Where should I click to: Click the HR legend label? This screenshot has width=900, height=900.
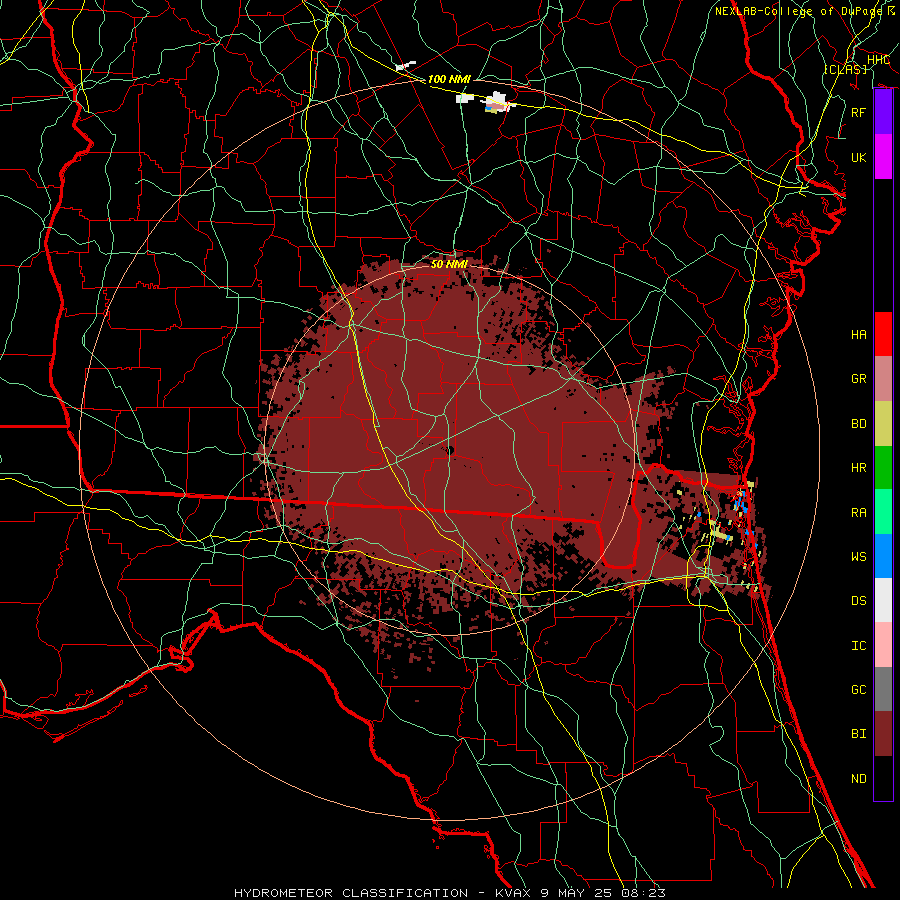click(858, 468)
